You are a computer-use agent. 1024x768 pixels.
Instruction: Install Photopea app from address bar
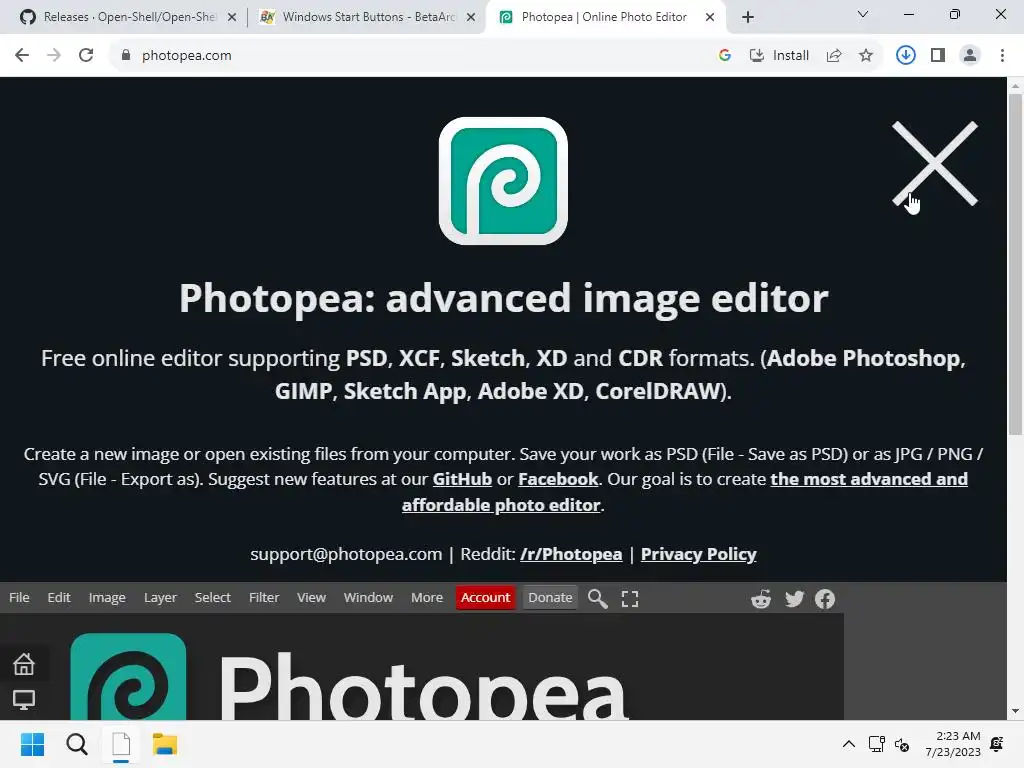click(779, 56)
